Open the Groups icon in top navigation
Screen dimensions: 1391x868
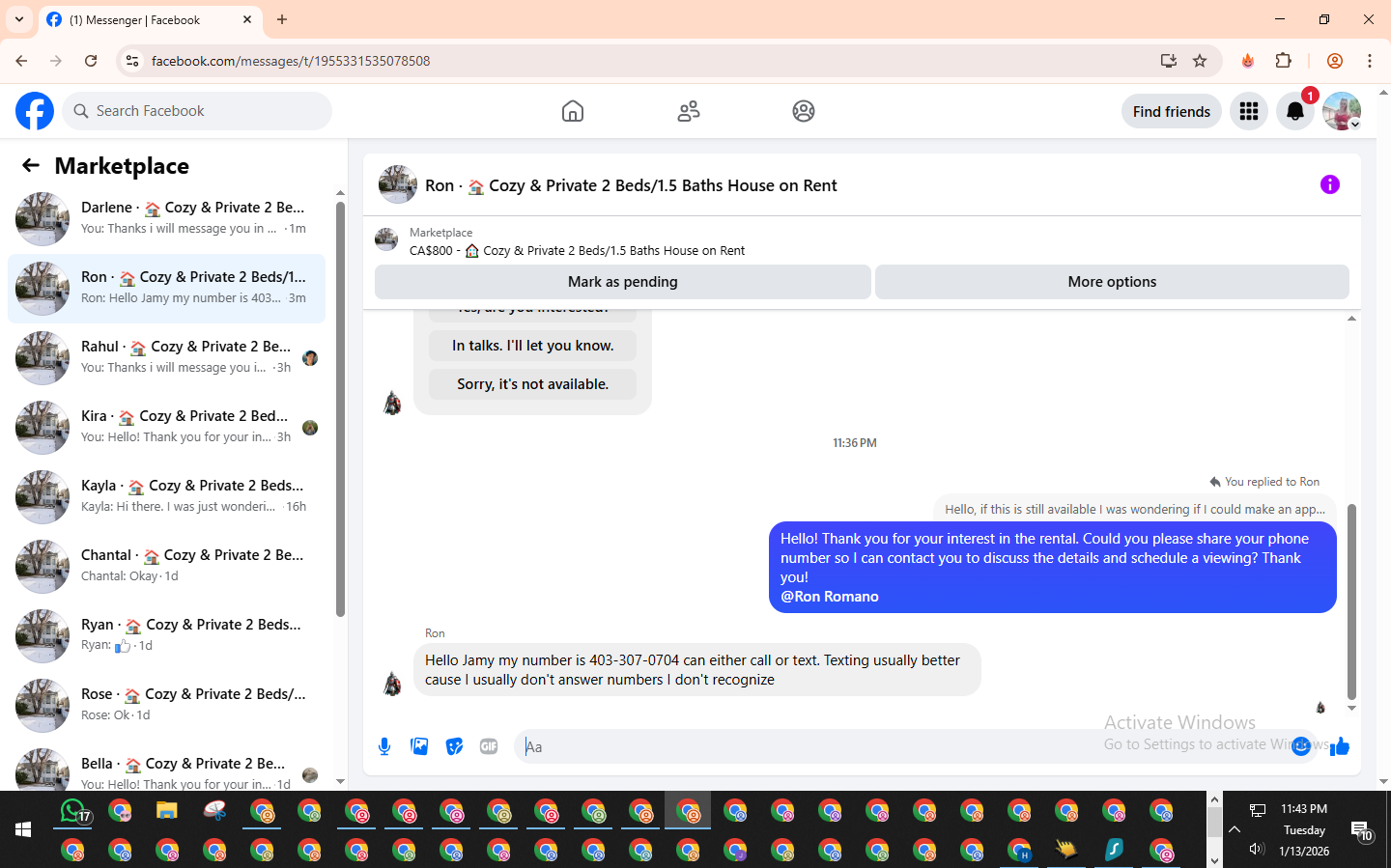[804, 111]
